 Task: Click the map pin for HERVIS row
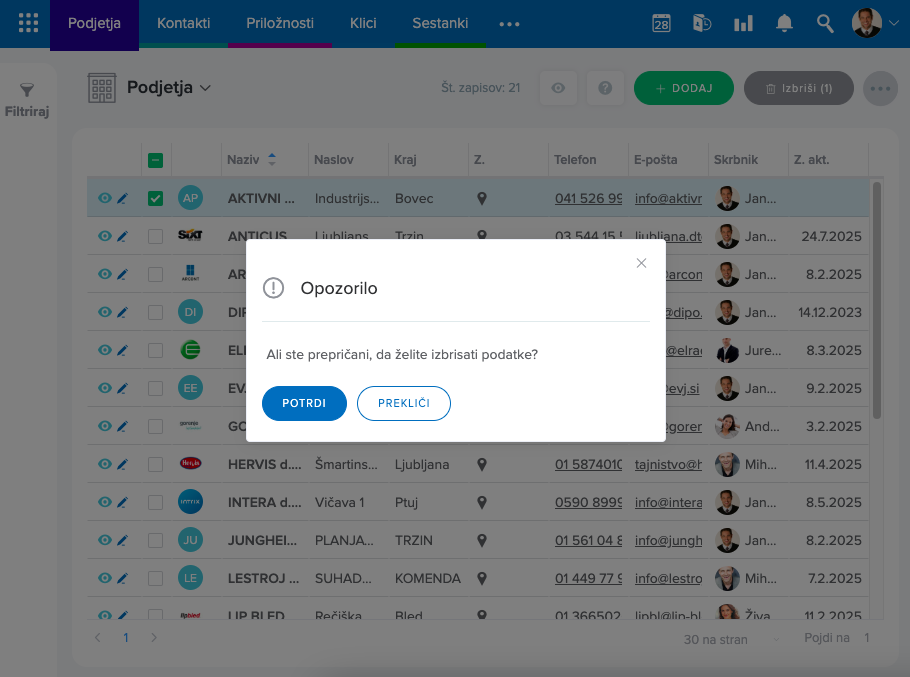[x=482, y=464]
